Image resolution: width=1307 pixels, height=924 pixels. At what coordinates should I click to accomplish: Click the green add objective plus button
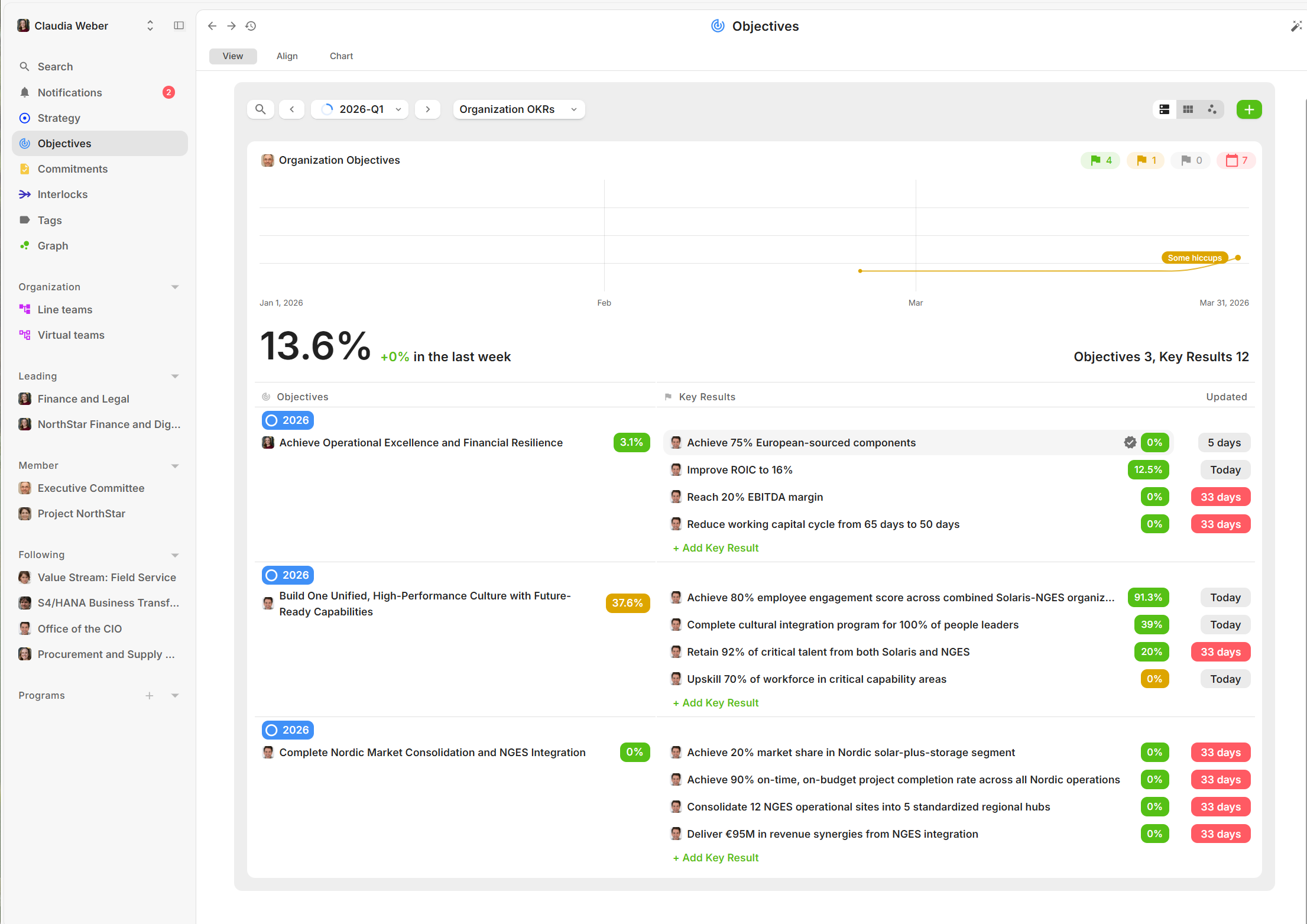point(1248,109)
